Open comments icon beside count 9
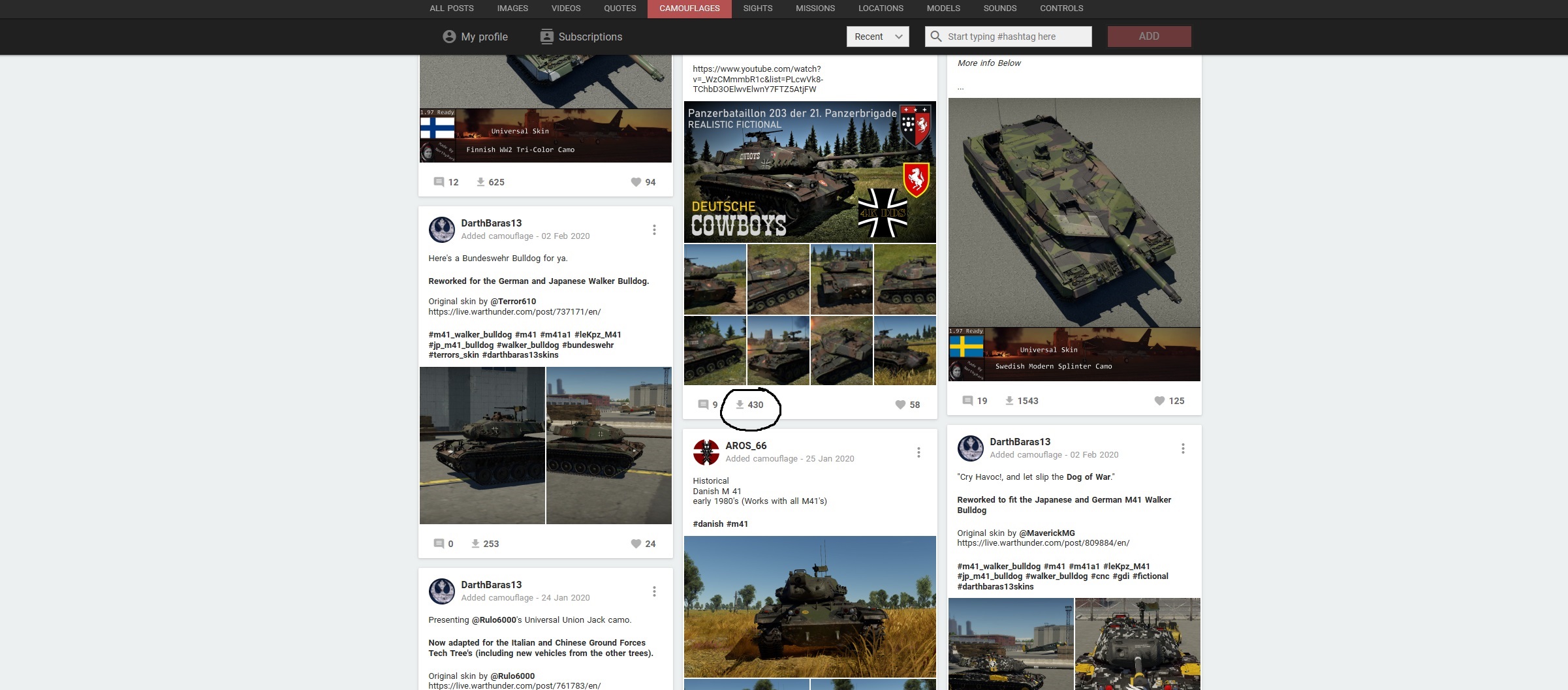1568x690 pixels. [703, 405]
